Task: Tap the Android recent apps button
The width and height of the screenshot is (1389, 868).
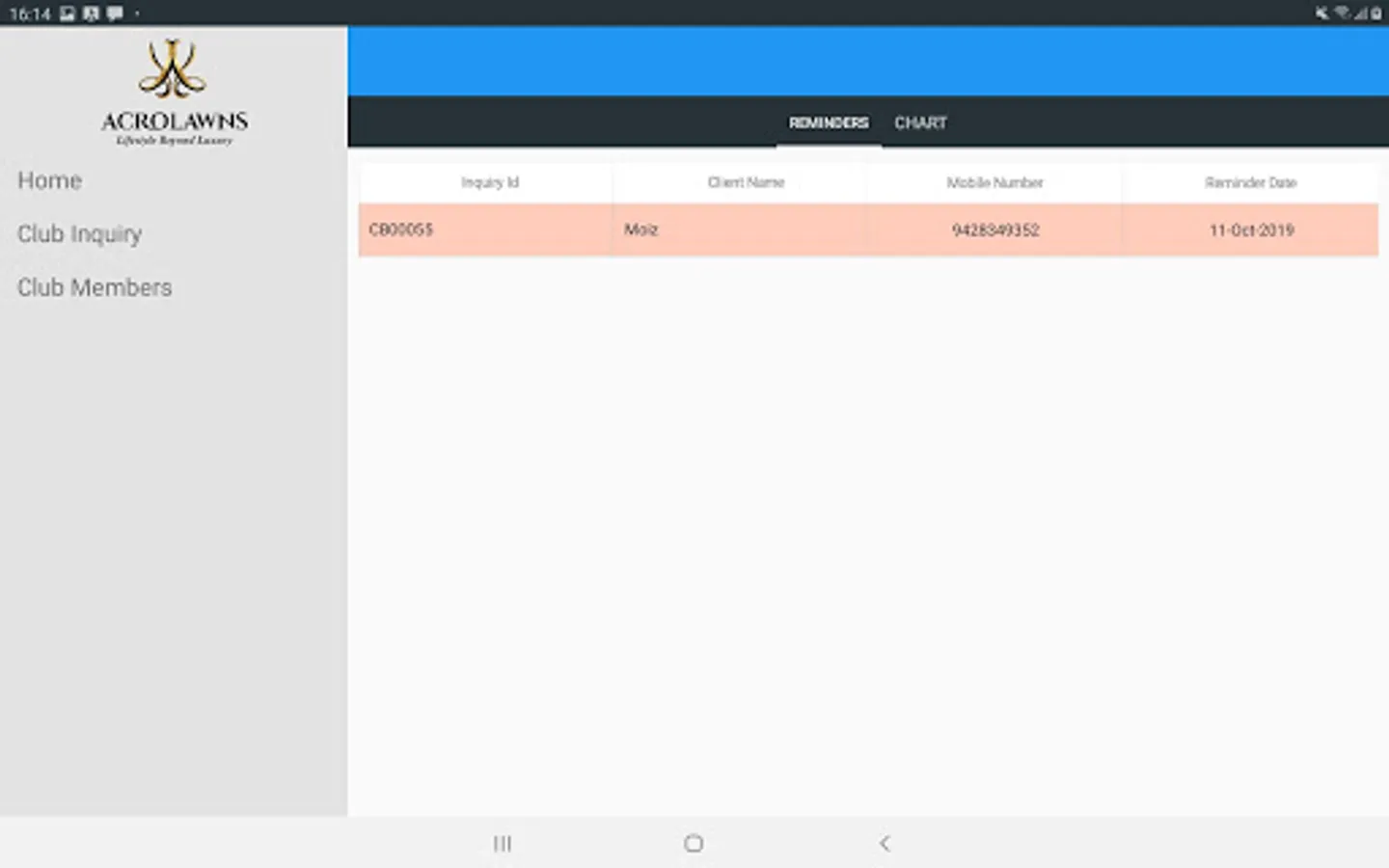Action: click(x=503, y=844)
